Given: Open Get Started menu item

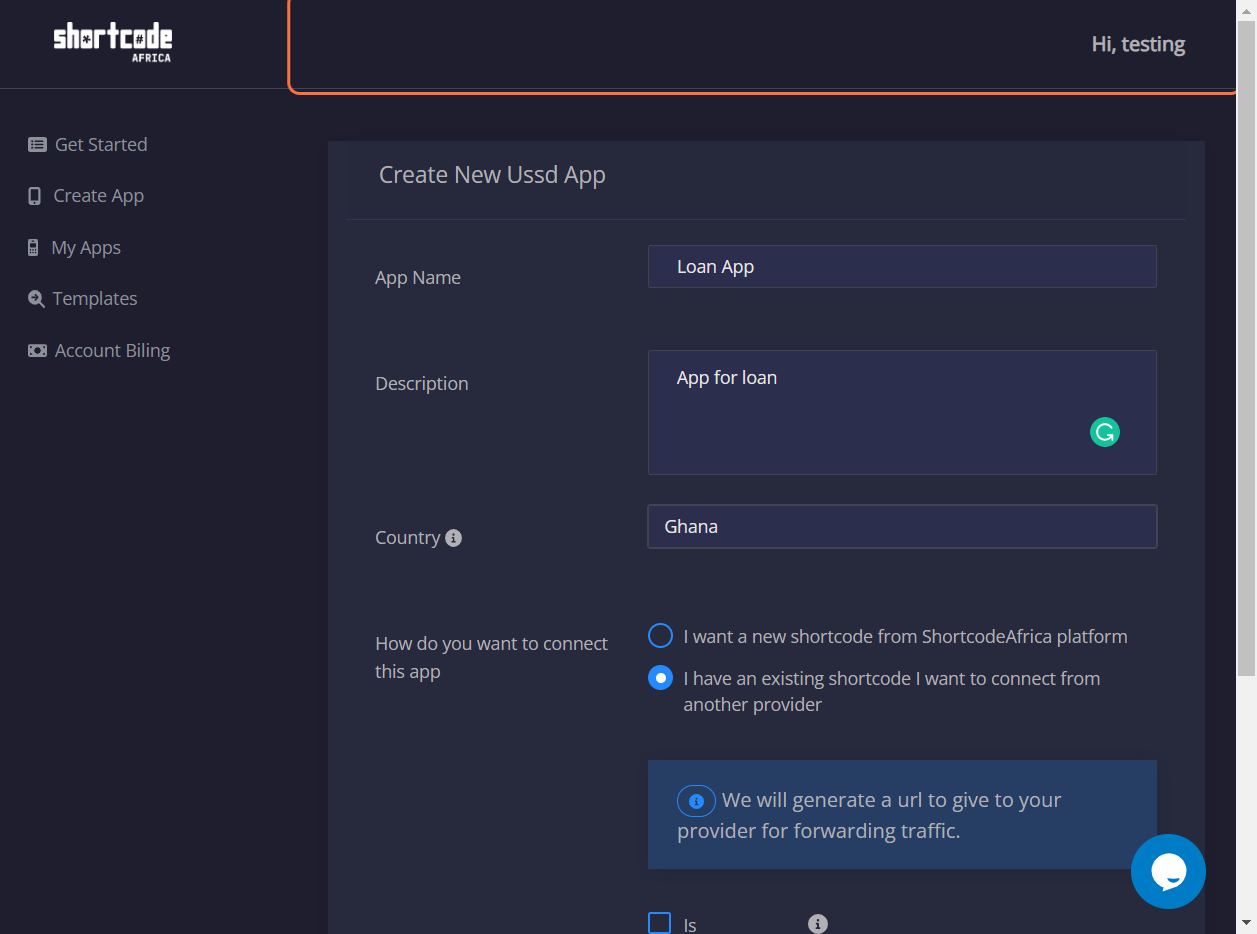Looking at the screenshot, I should click(88, 145).
